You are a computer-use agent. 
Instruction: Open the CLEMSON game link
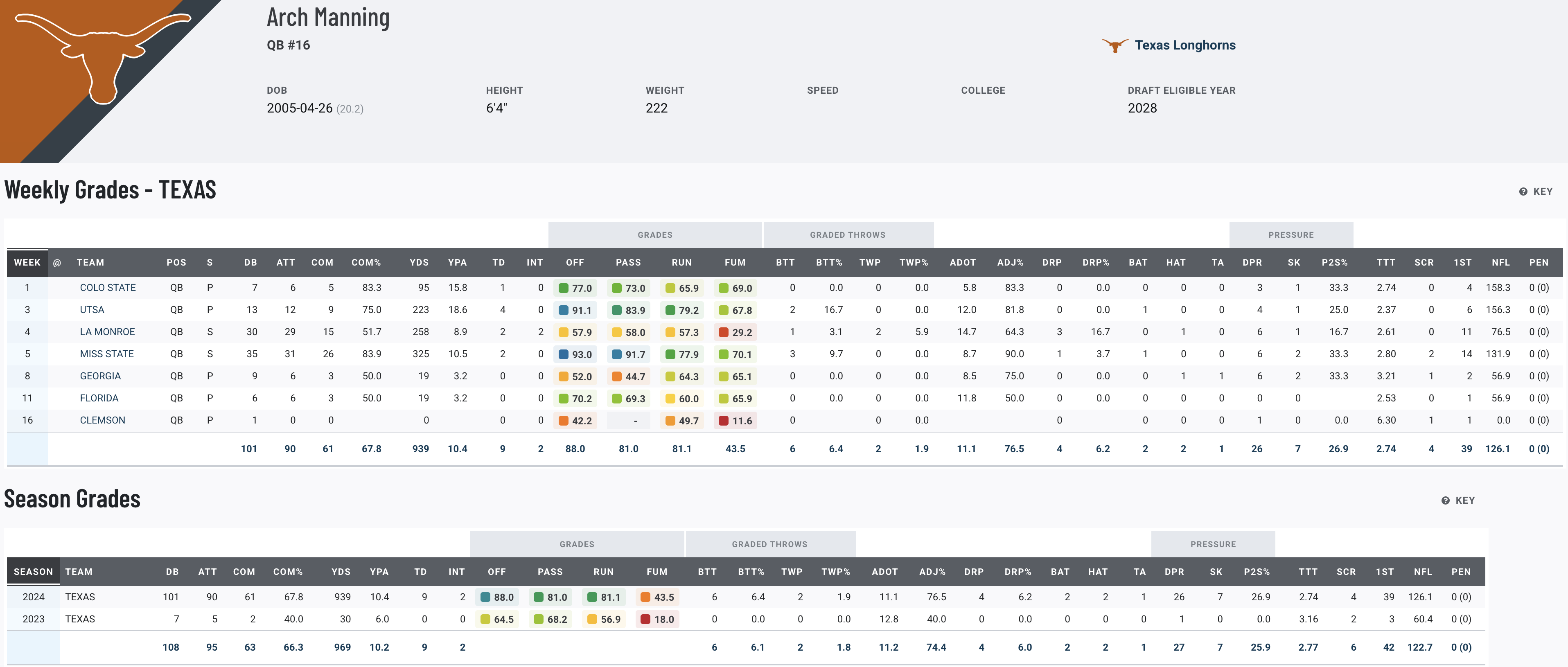click(102, 421)
